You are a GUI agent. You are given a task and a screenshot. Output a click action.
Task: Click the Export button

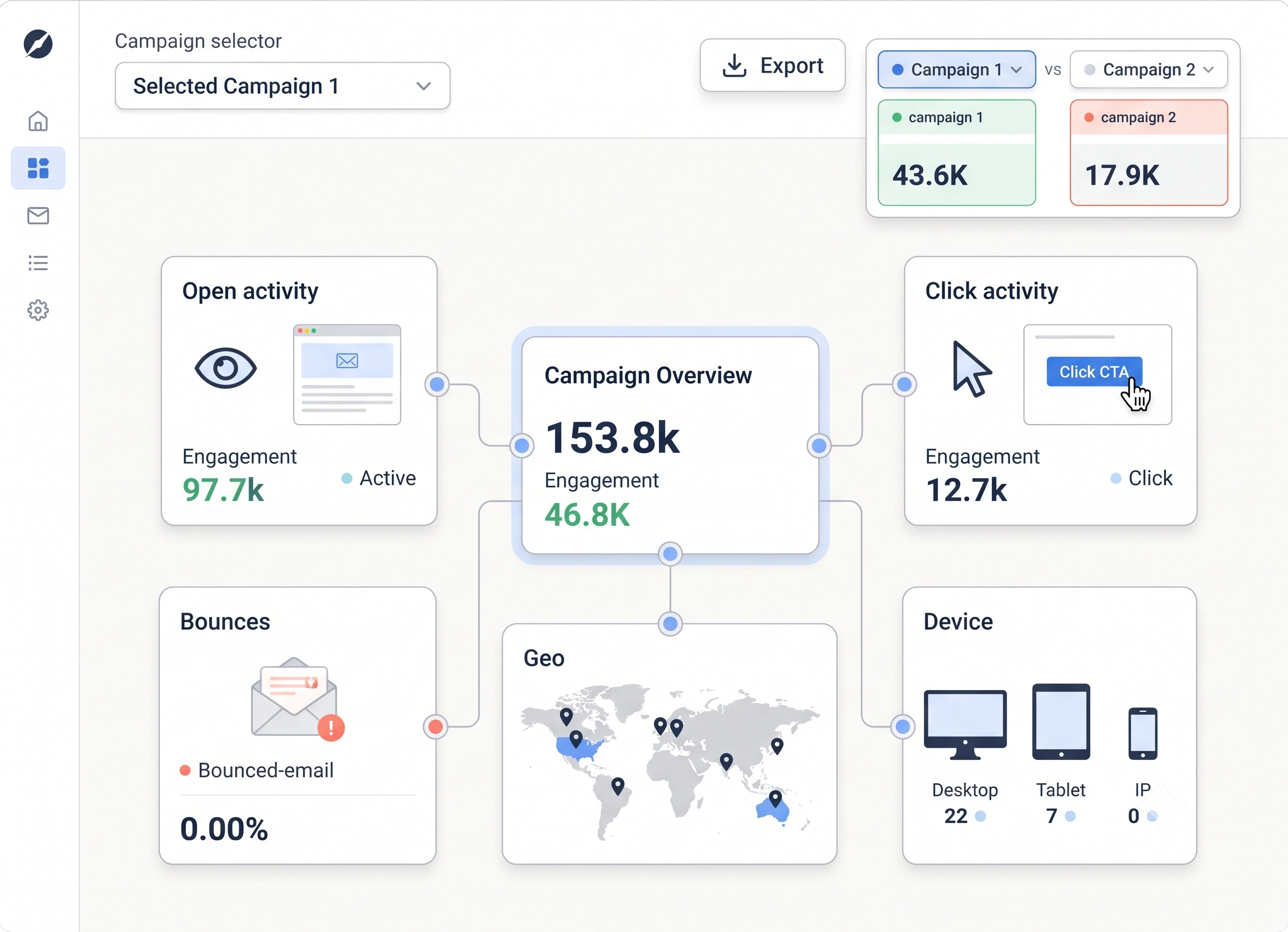(772, 65)
